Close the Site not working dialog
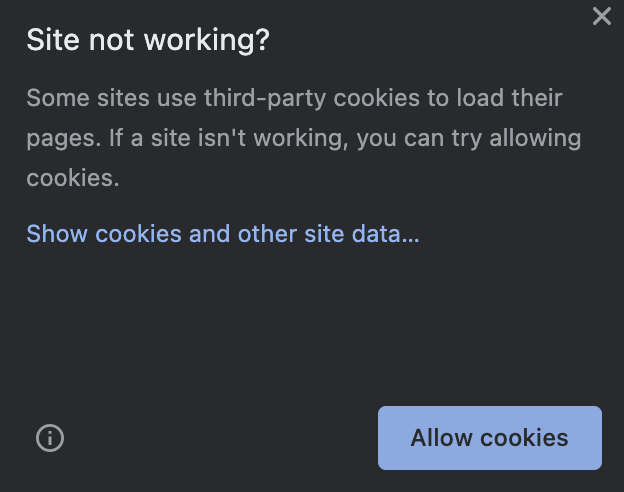Viewport: 624px width, 492px height. pos(601,16)
